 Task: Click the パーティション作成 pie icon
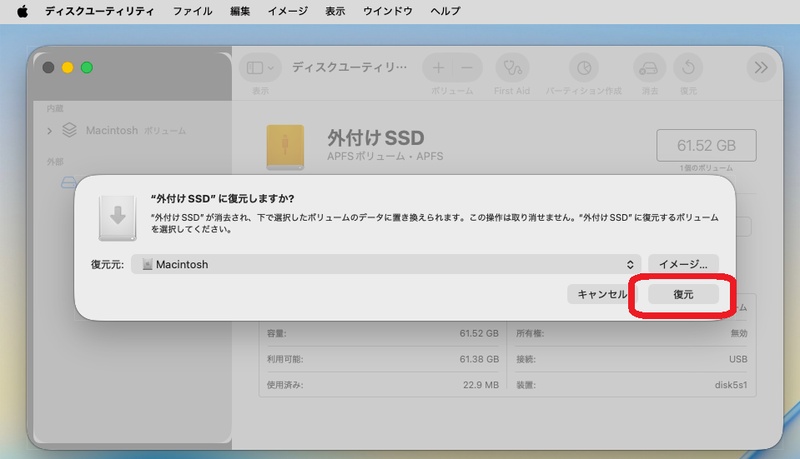point(584,68)
